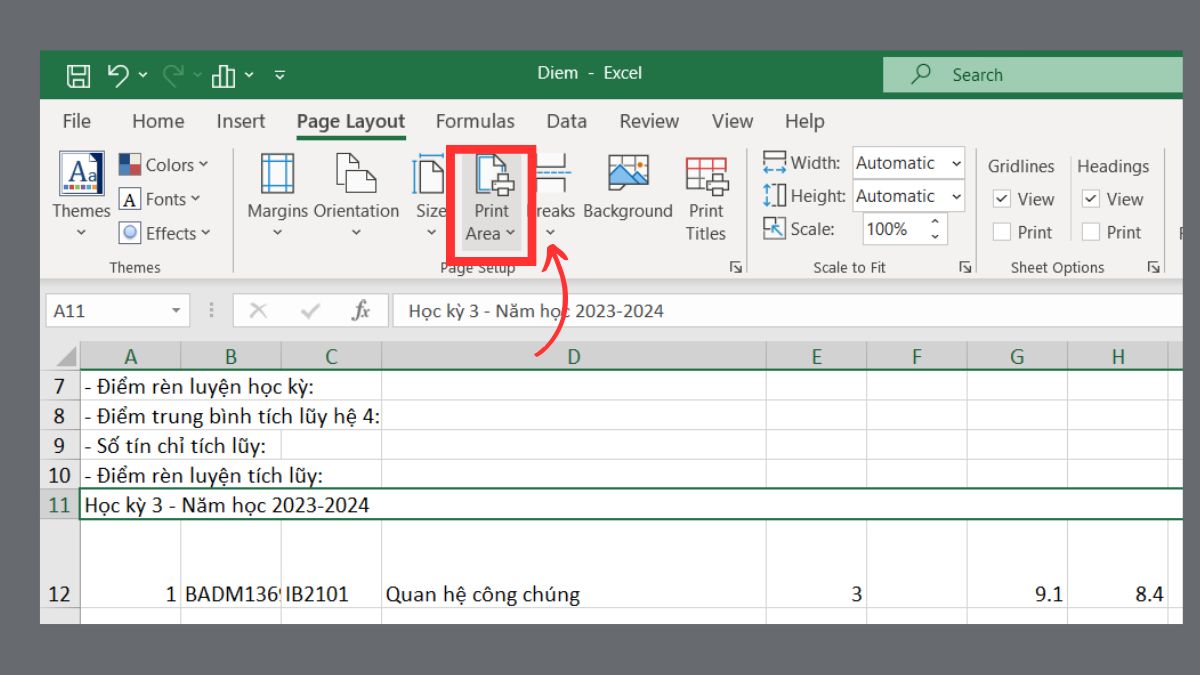Open the Help tab
The height and width of the screenshot is (675, 1200).
[804, 121]
